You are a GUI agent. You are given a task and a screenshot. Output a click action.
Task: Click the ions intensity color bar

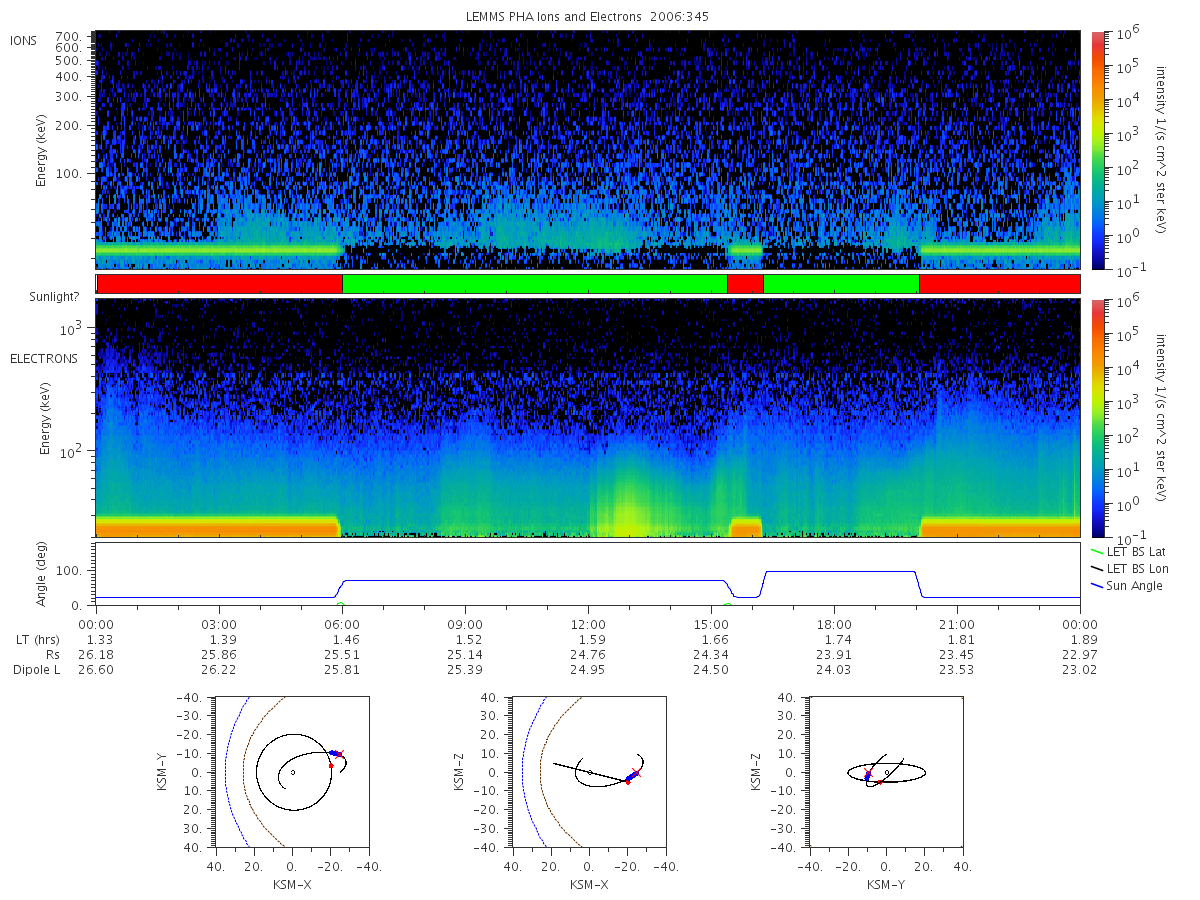(1097, 150)
